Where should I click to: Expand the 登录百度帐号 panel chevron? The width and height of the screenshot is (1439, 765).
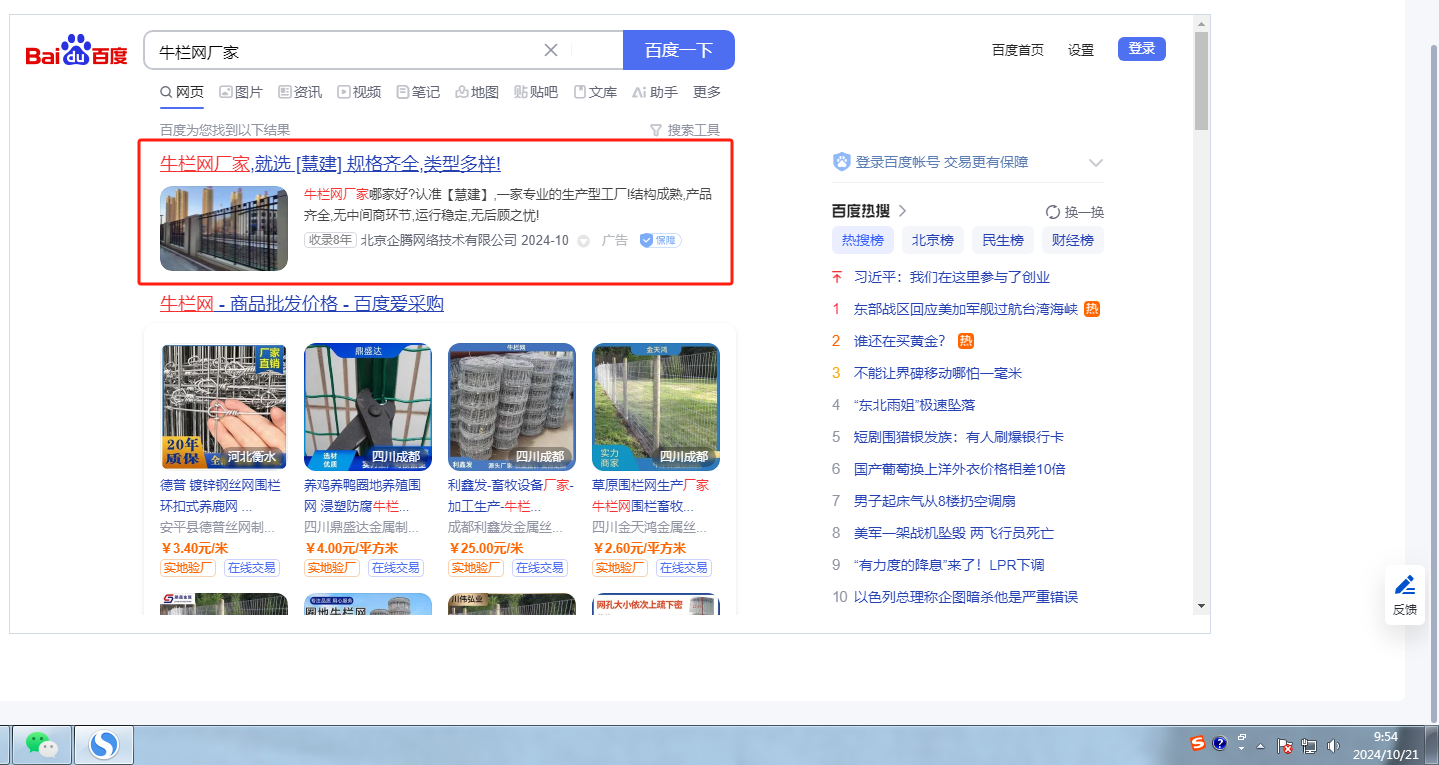pyautogui.click(x=1095, y=162)
